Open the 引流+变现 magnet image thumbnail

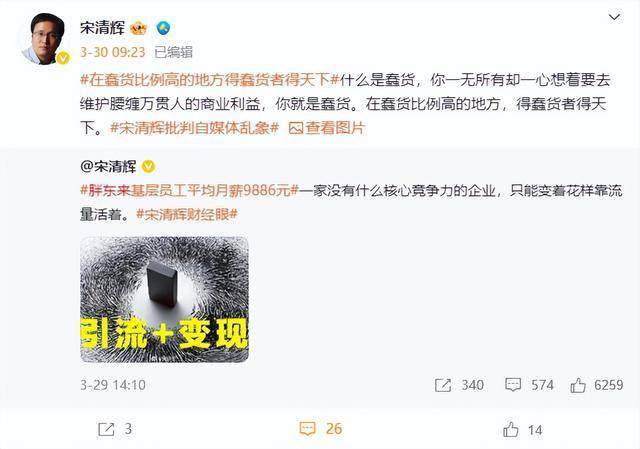tap(164, 299)
